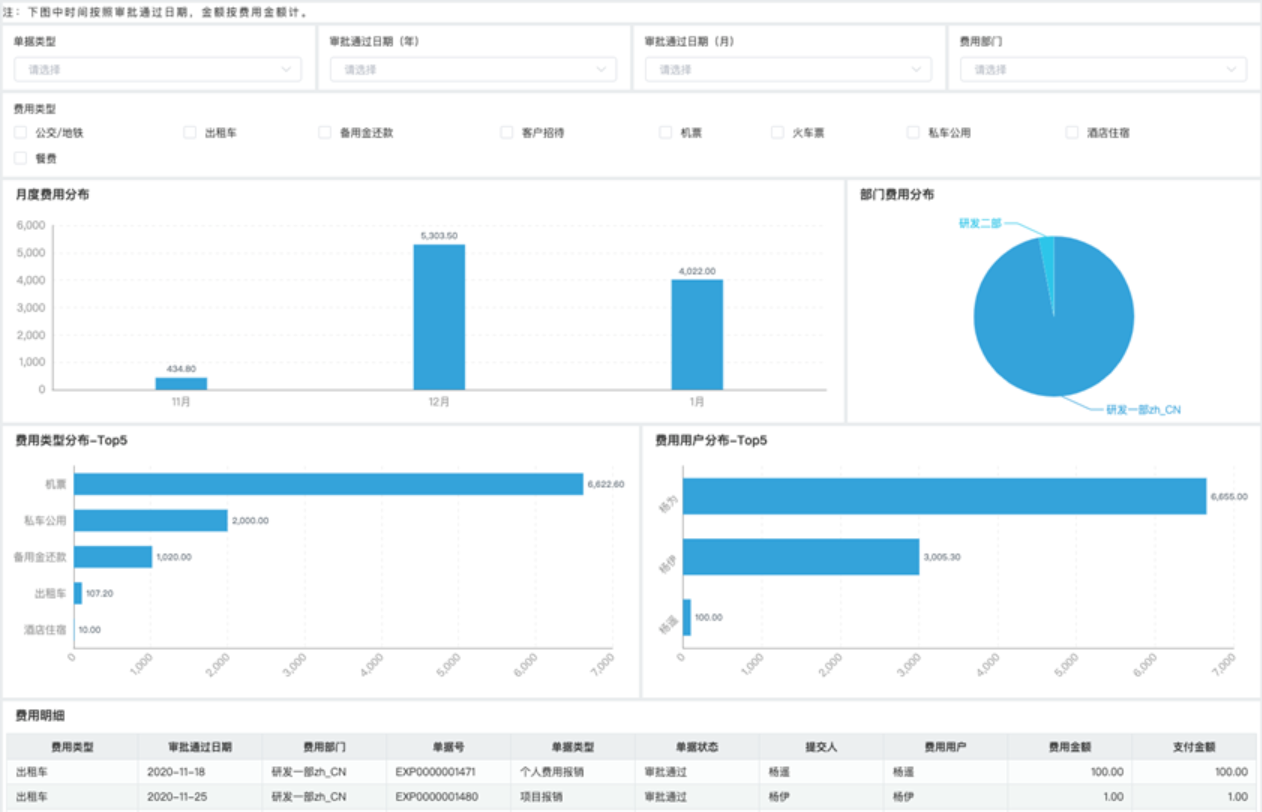
Task: Click the 12月 x-axis label
Action: click(x=439, y=402)
